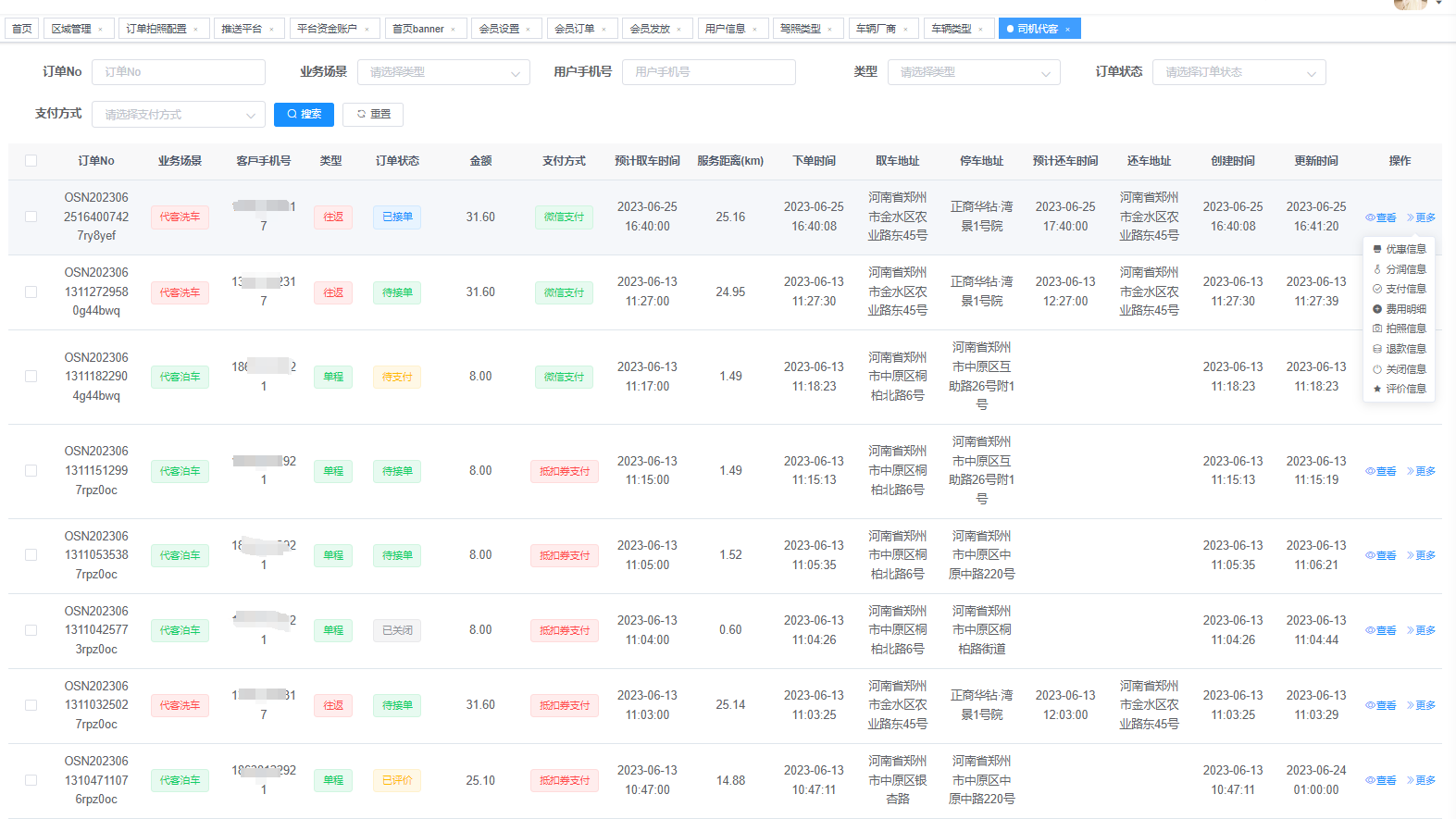
Task: Click the 待支付 status tag
Action: 397,377
